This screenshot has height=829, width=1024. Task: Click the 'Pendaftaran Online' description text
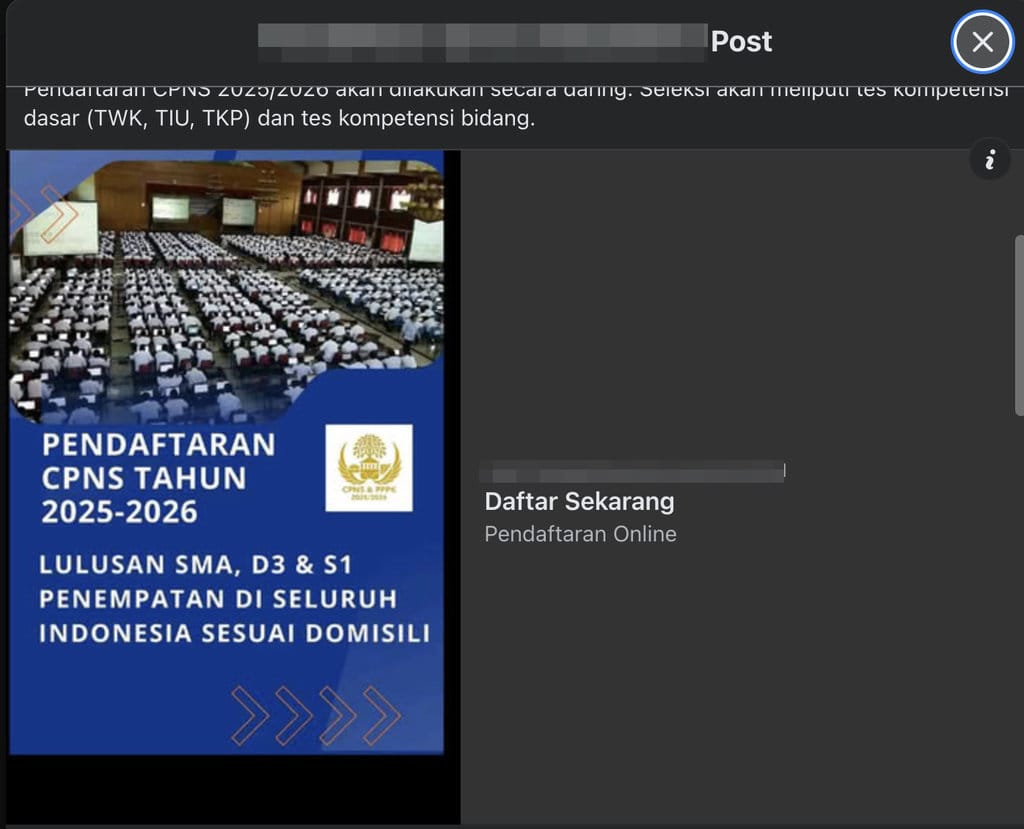point(580,534)
